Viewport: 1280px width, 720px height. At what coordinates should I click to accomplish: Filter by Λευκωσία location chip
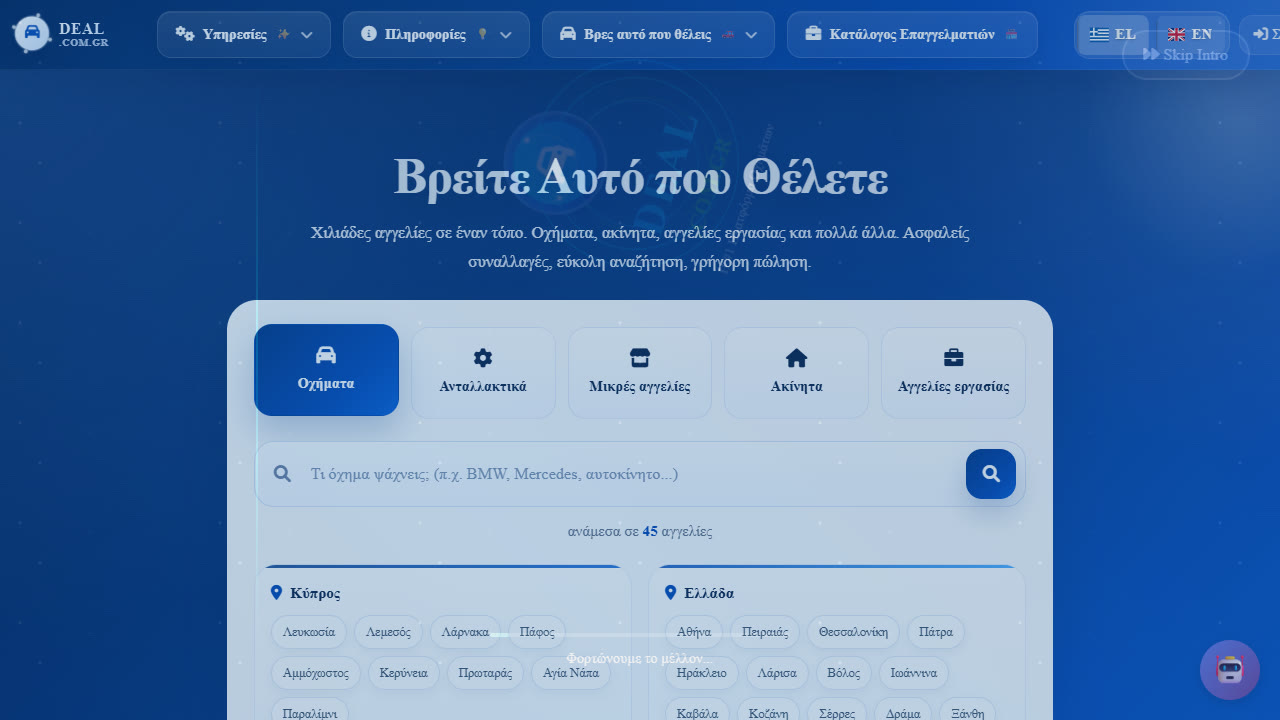[x=309, y=632]
